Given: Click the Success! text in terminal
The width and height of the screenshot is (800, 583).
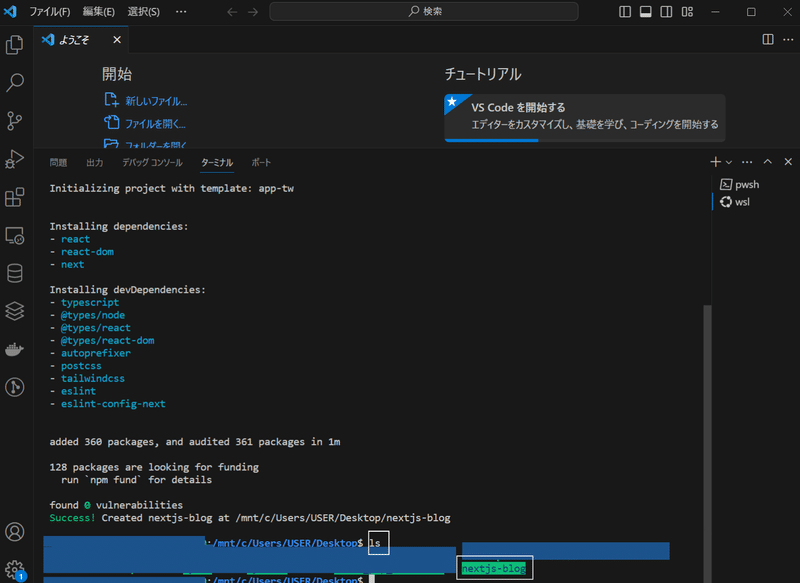Looking at the screenshot, I should (x=72, y=518).
